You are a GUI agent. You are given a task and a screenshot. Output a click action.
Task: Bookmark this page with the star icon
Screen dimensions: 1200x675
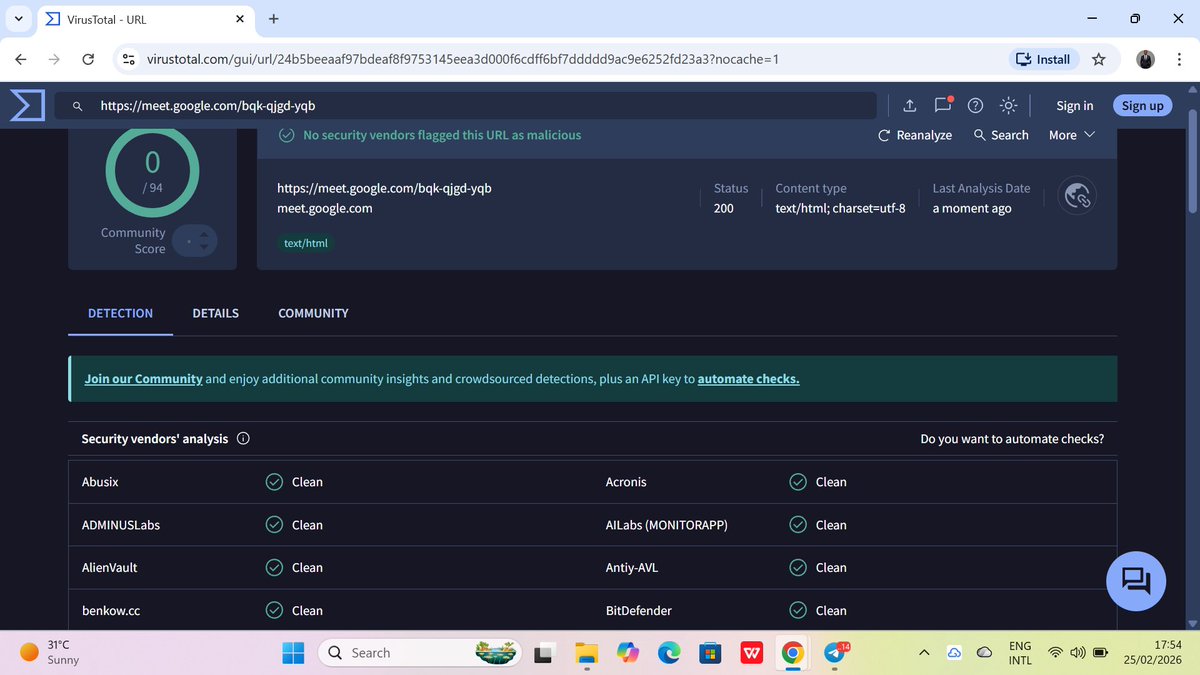pyautogui.click(x=1099, y=59)
